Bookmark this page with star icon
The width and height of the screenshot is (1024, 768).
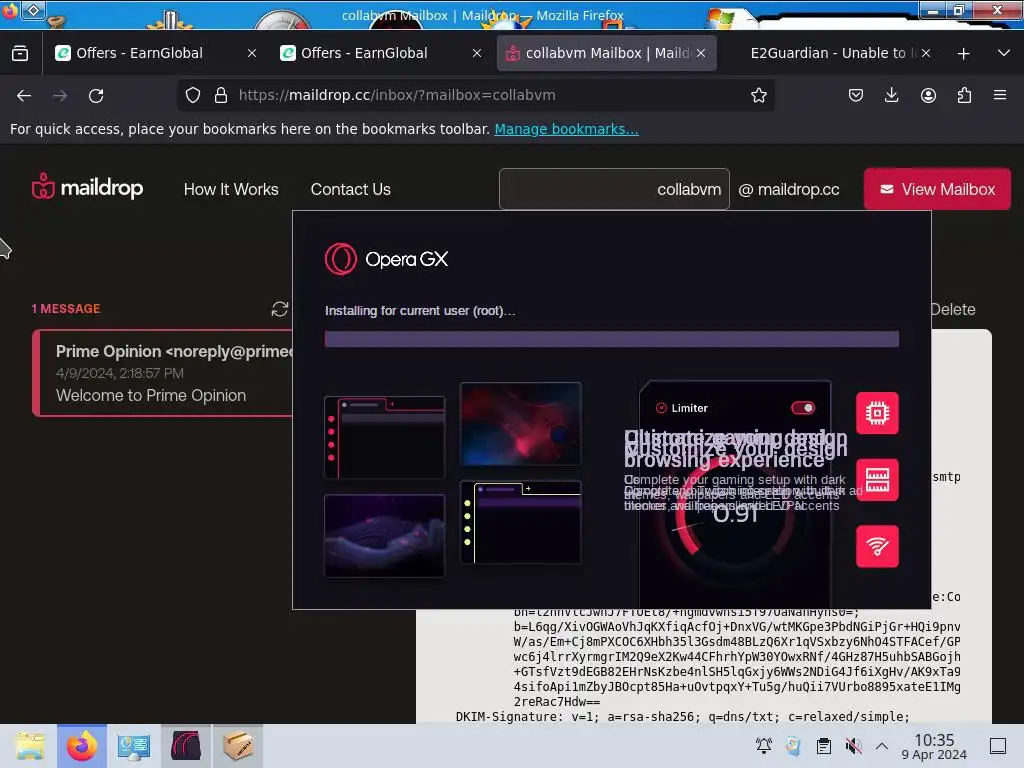click(x=758, y=95)
